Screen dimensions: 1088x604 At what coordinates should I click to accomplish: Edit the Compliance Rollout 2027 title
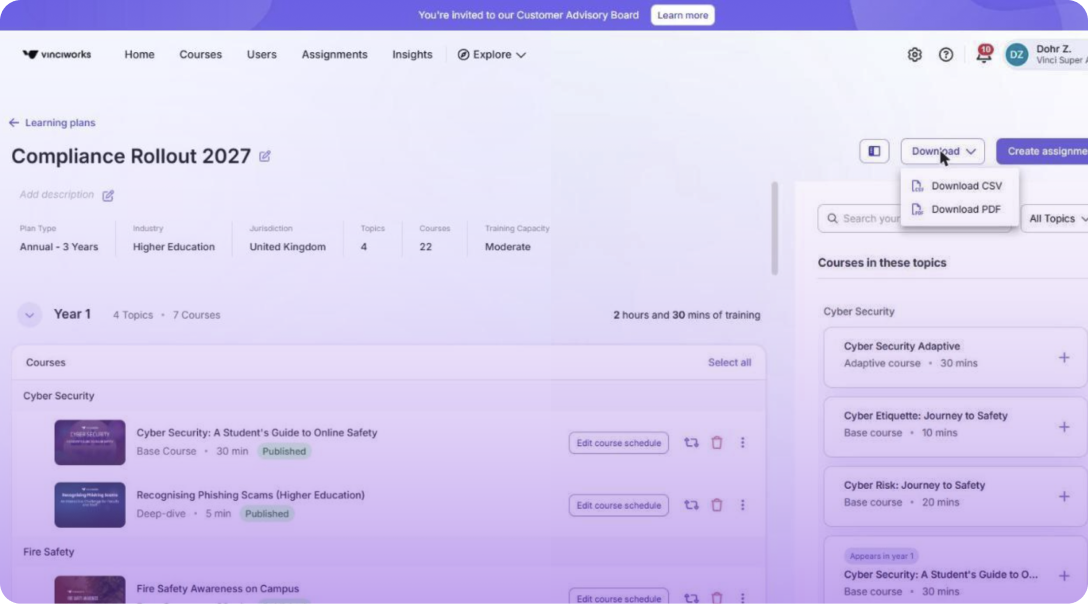tap(264, 156)
